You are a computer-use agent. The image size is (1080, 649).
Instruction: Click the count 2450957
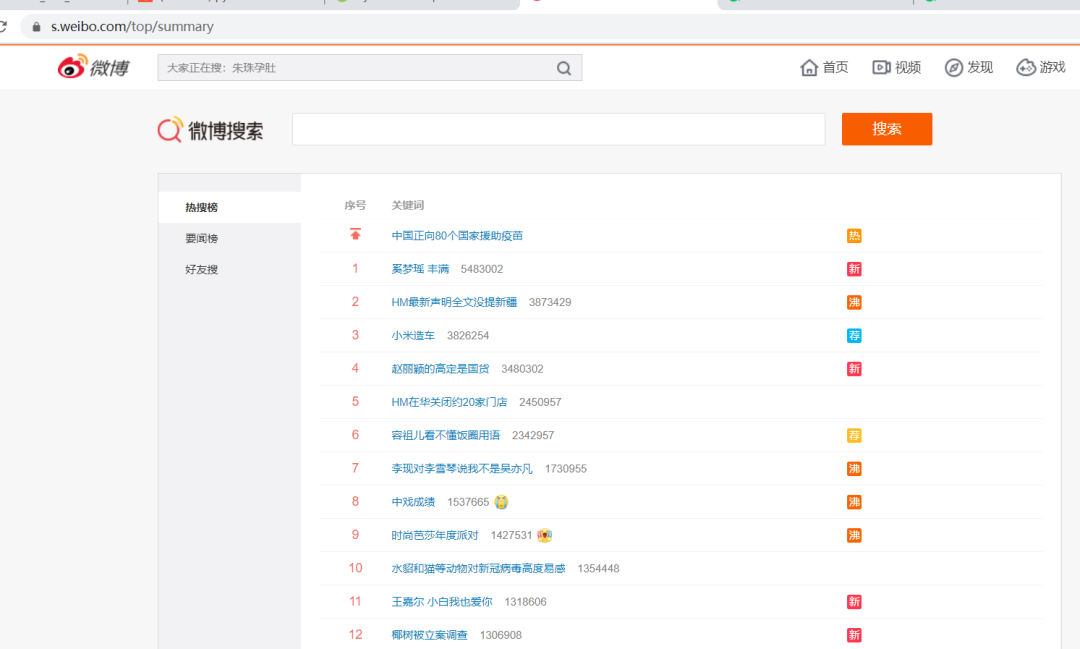(540, 402)
